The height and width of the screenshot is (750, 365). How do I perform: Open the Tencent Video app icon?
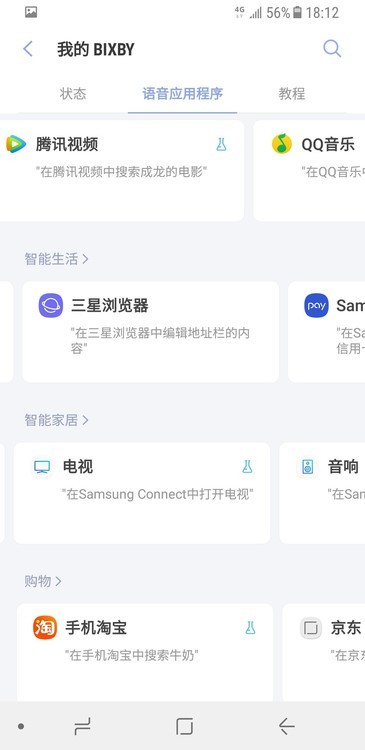tap(16, 144)
